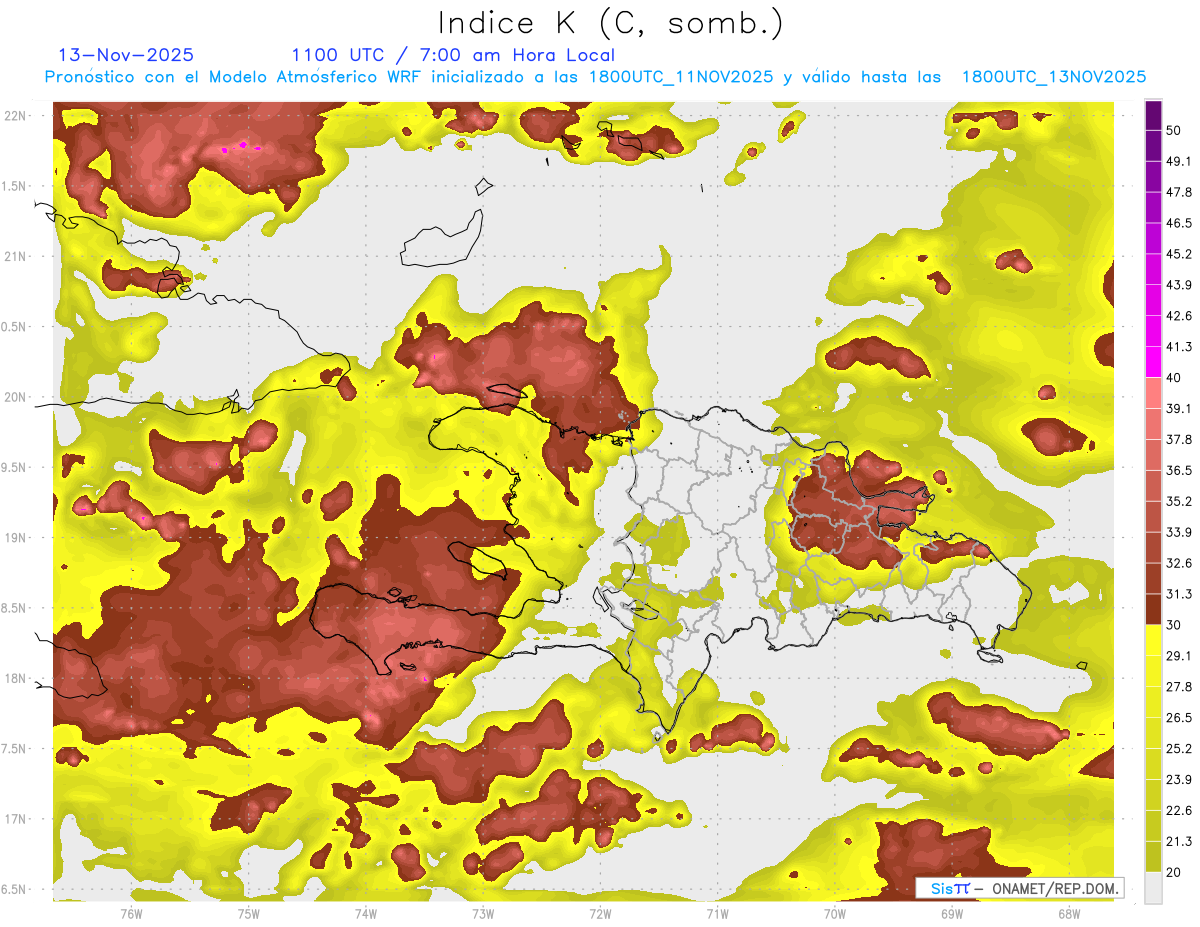1200x927 pixels.
Task: Click the '36.5' color scale value
Action: (1179, 470)
